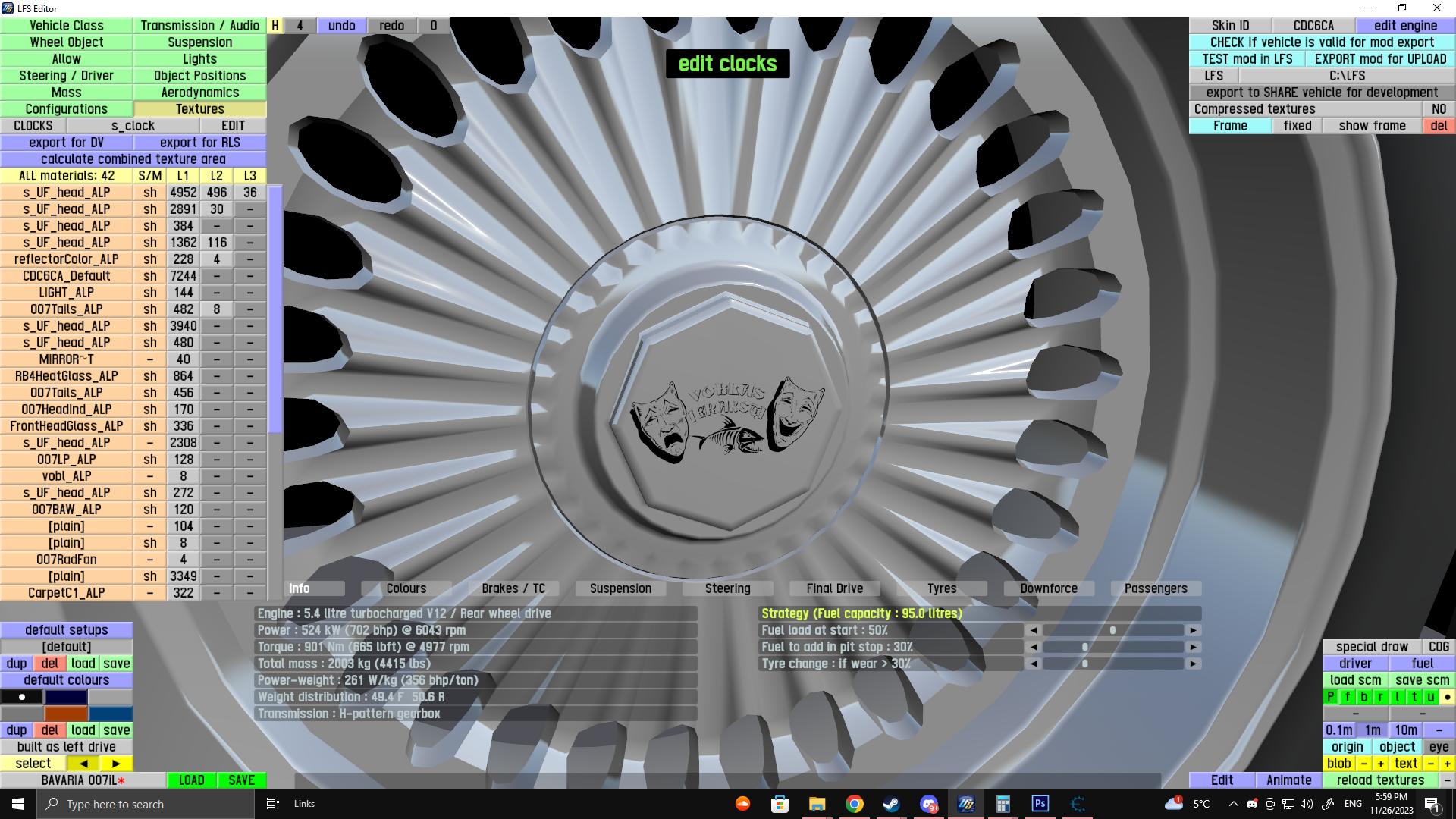The height and width of the screenshot is (819, 1456).
Task: Select previous vehicle with left arrow
Action: [x=83, y=764]
